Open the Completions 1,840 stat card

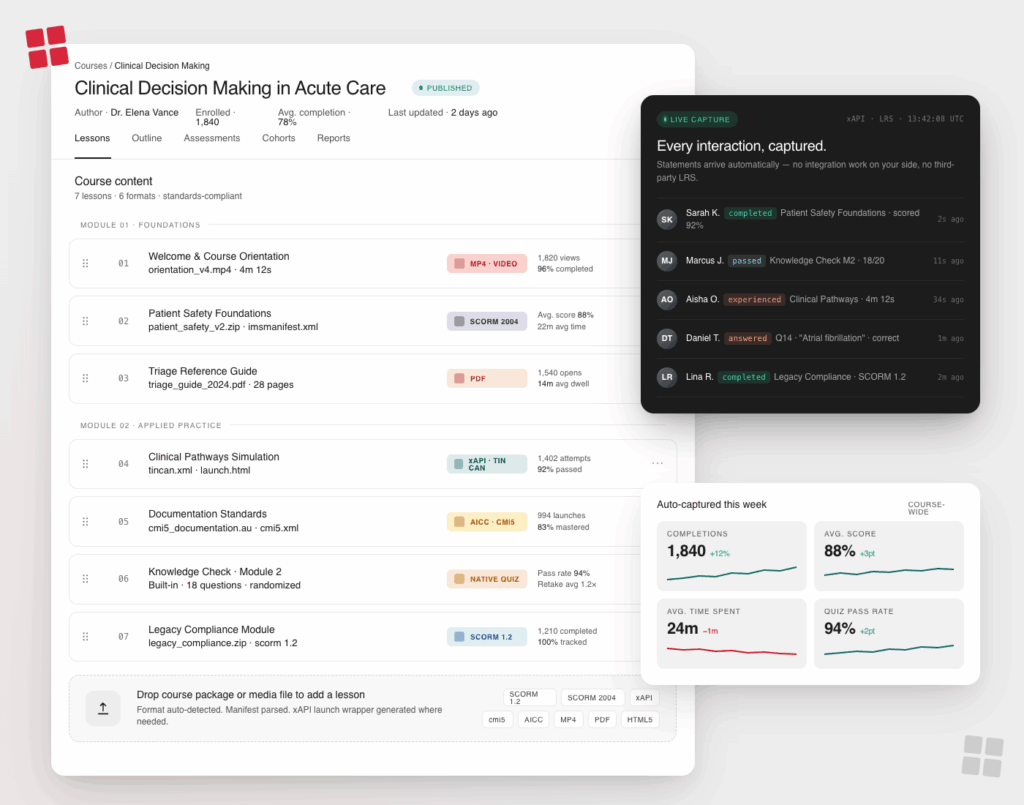[x=731, y=556]
